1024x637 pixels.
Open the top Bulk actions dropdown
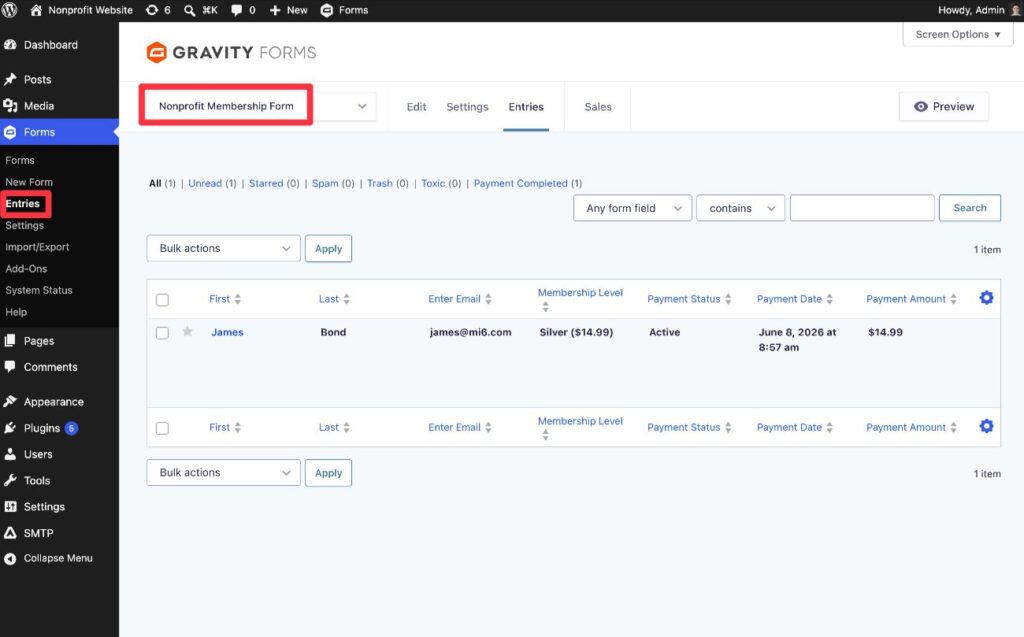pyautogui.click(x=223, y=248)
